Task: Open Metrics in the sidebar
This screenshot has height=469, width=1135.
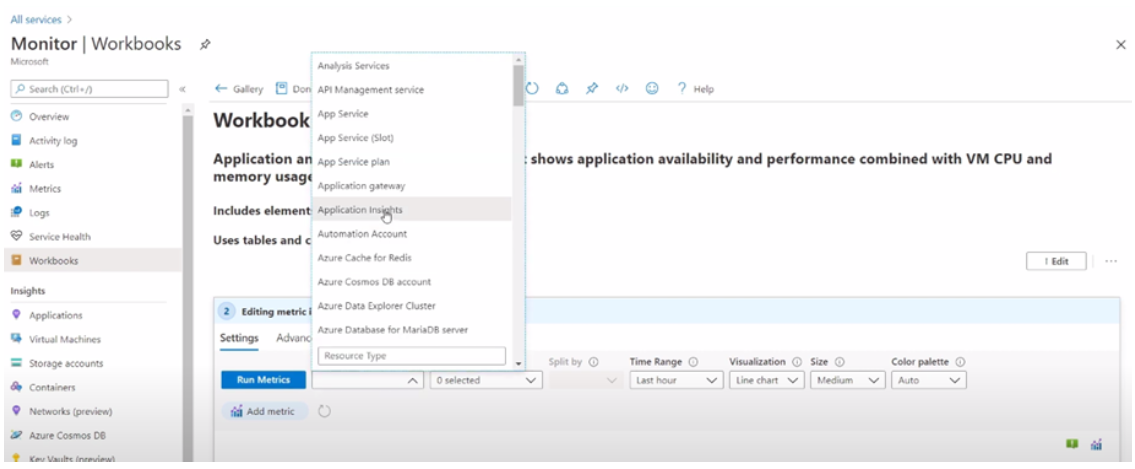Action: click(45, 188)
